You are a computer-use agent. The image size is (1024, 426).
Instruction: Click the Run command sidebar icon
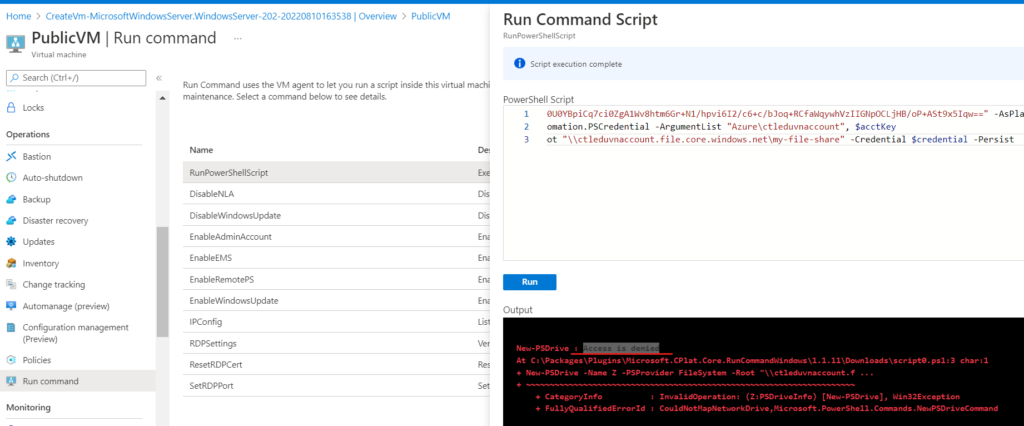pos(11,382)
